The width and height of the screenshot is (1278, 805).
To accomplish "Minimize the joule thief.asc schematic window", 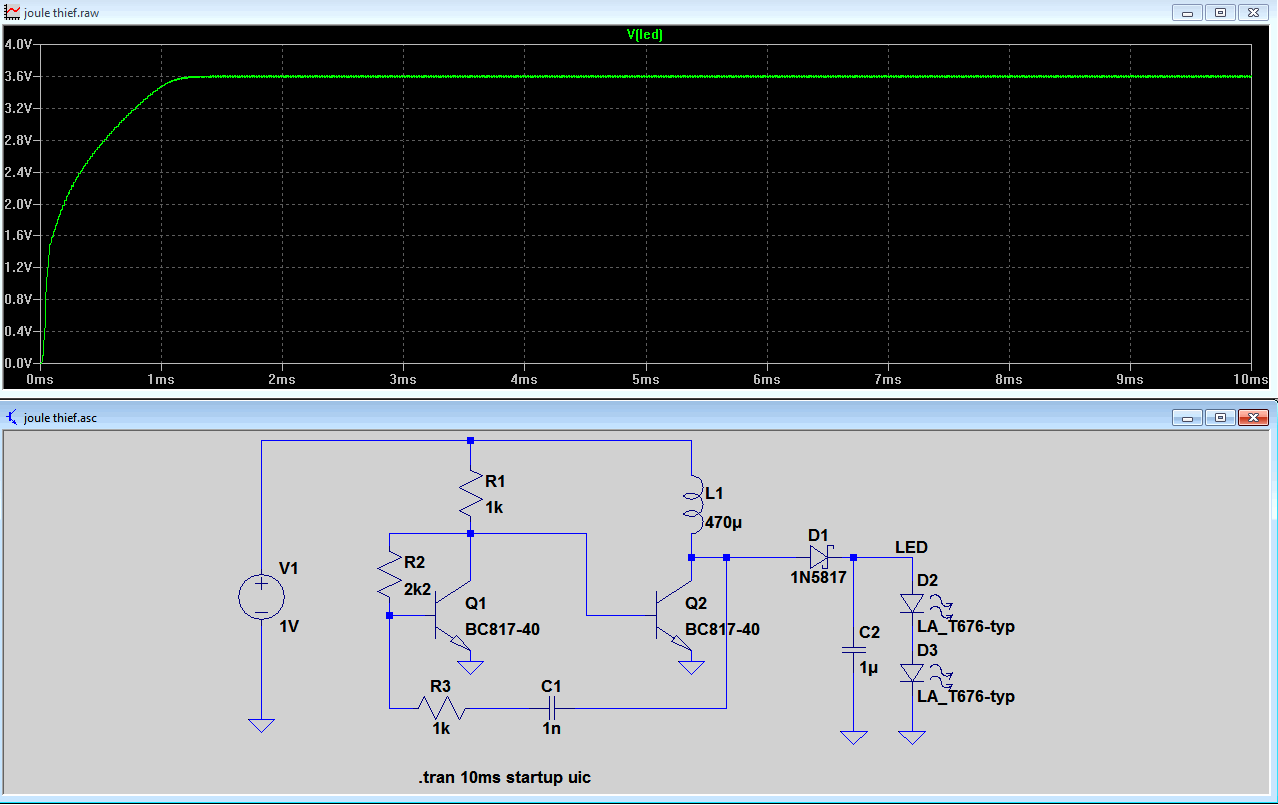I will click(x=1189, y=418).
